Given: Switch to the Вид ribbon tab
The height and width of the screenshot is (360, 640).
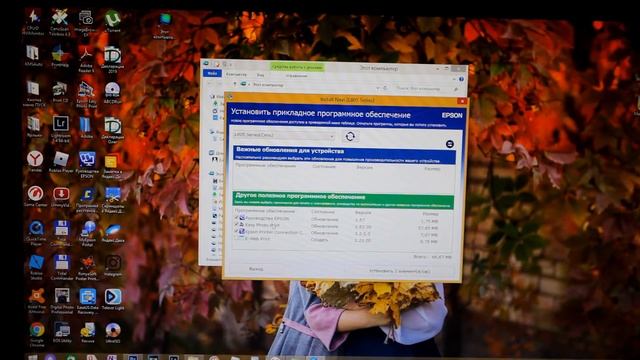Looking at the screenshot, I should 260,75.
